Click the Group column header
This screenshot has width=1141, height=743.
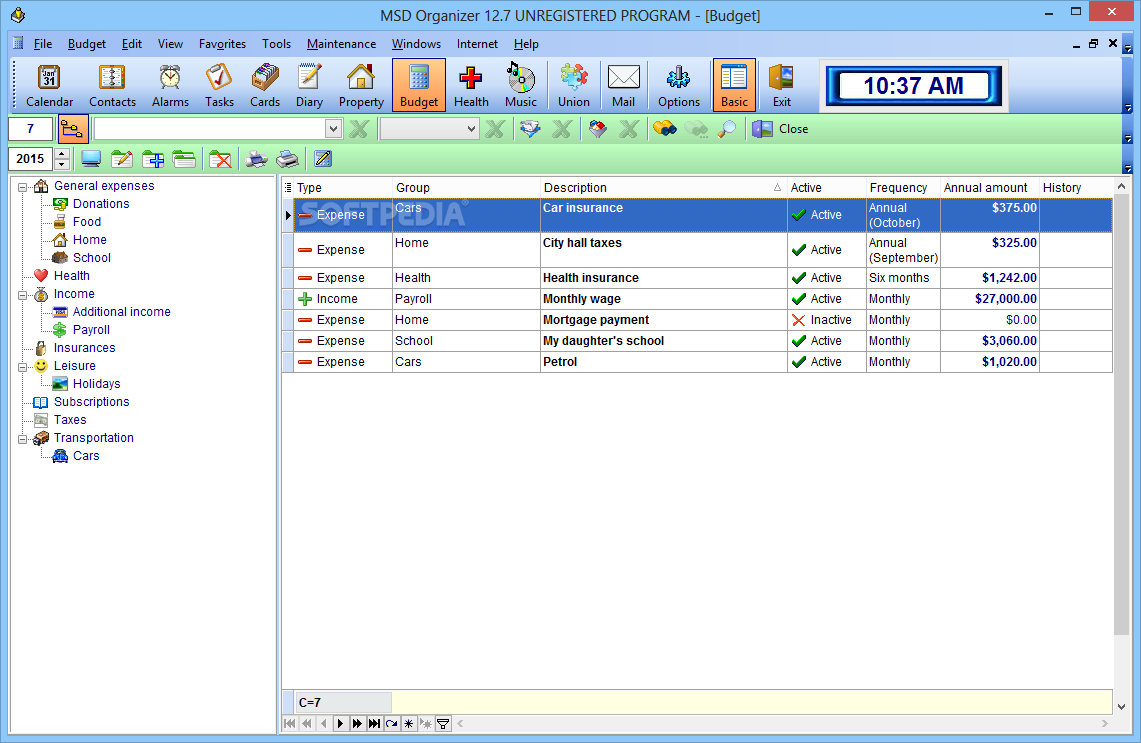(x=466, y=188)
